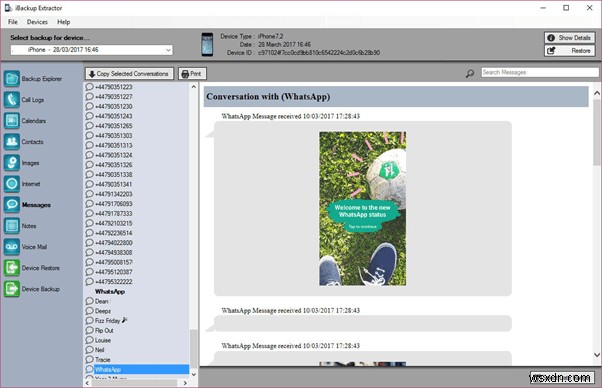Click Conversation with (WhatsApp) heading

click(268, 97)
